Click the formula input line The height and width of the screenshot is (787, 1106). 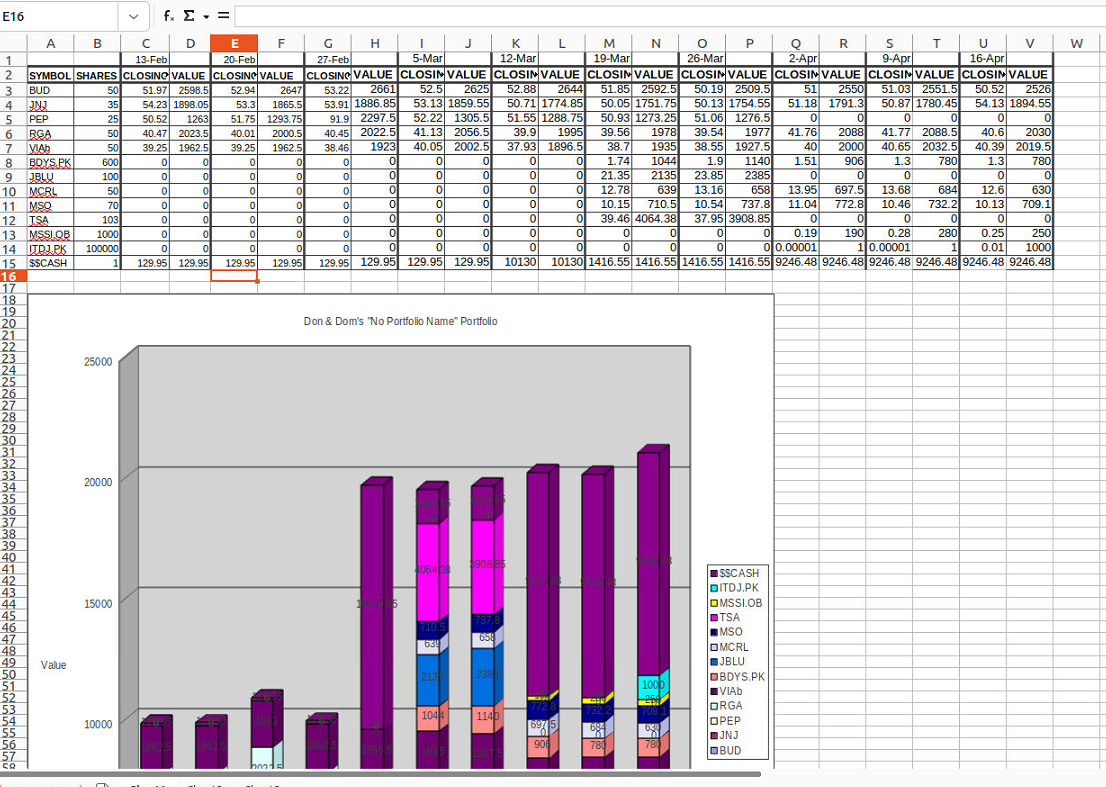670,16
